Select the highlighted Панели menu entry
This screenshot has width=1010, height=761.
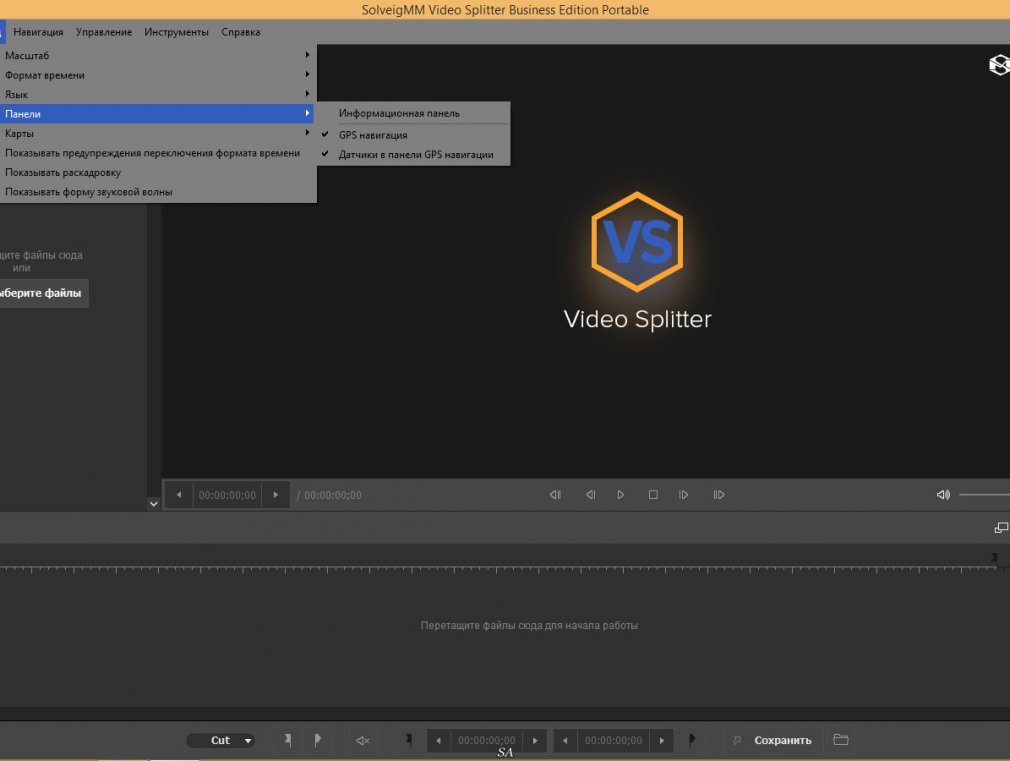(x=158, y=114)
